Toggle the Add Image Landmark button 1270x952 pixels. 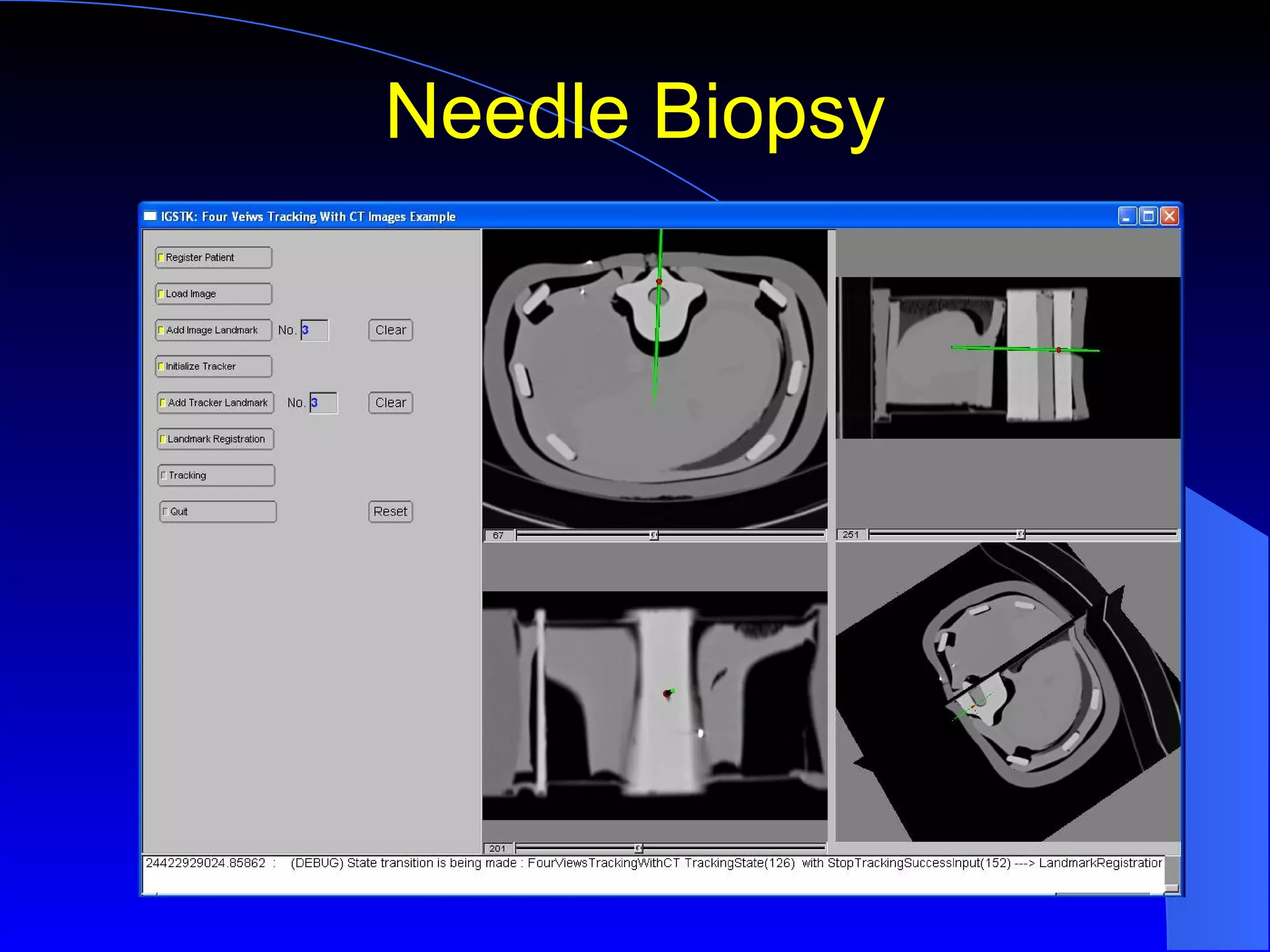[213, 330]
